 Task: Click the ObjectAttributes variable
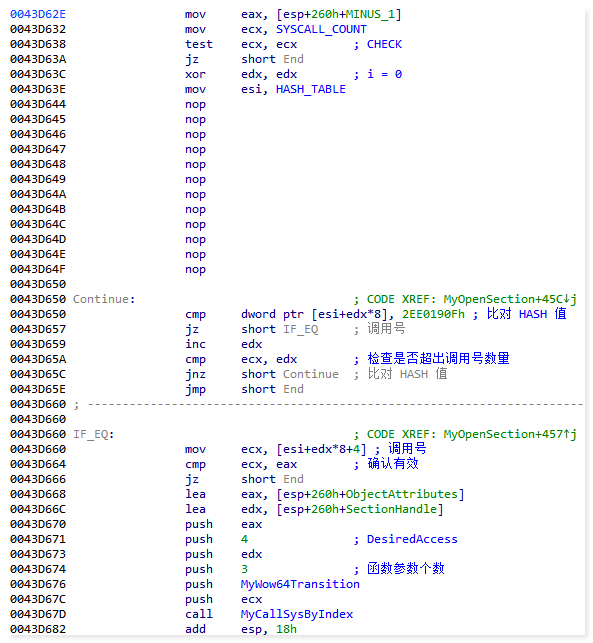point(401,495)
